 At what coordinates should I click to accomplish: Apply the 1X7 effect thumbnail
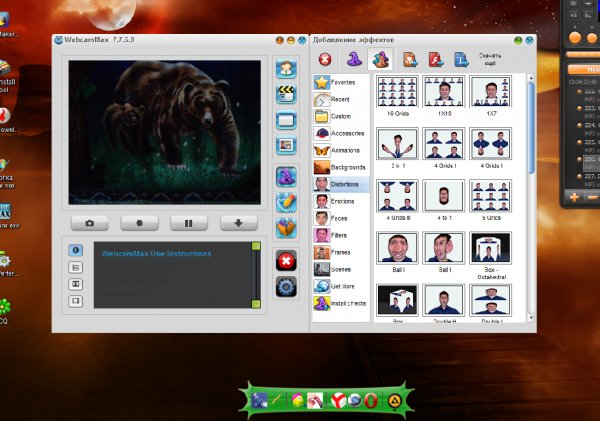tap(491, 92)
